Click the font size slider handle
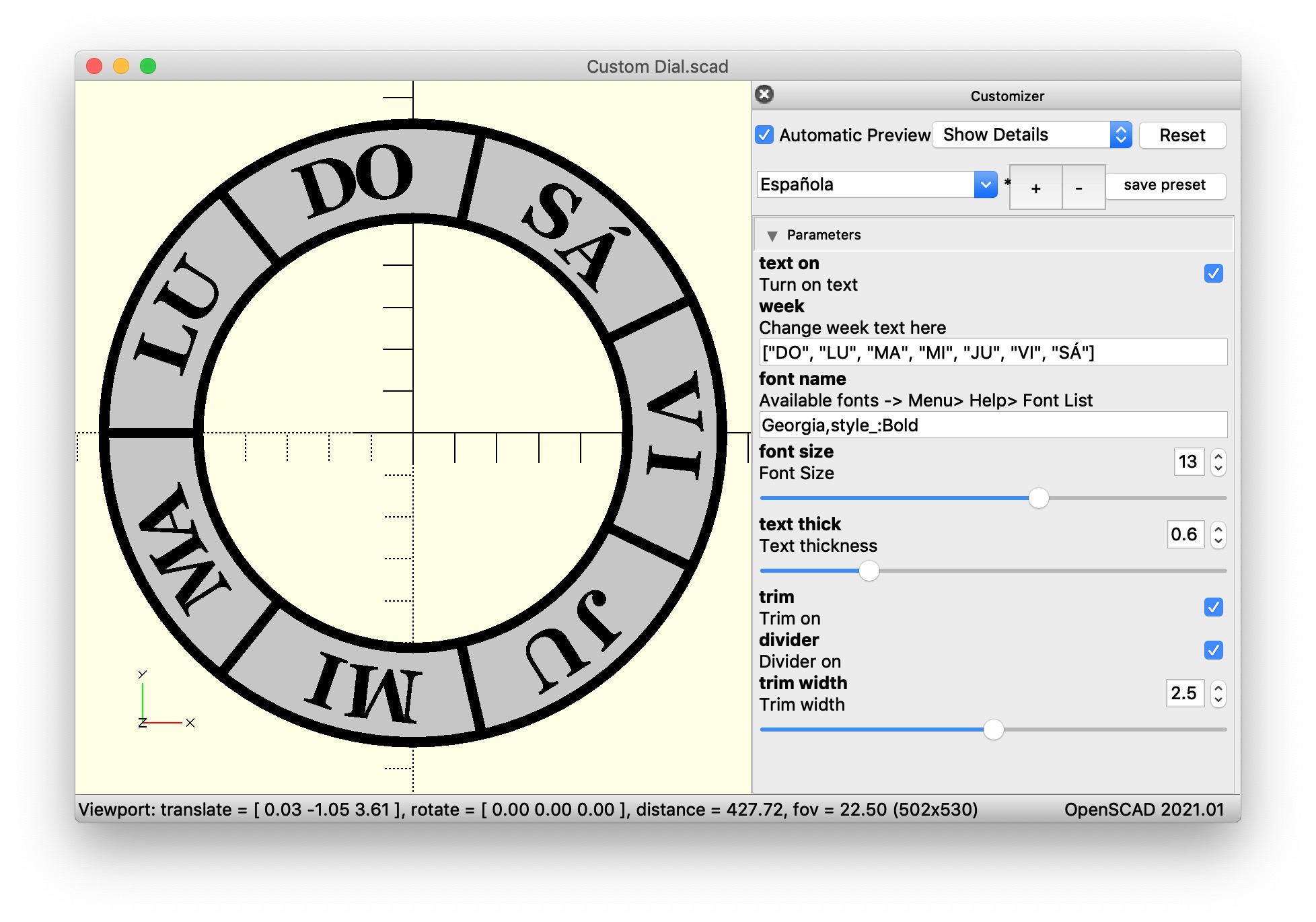 click(1038, 498)
